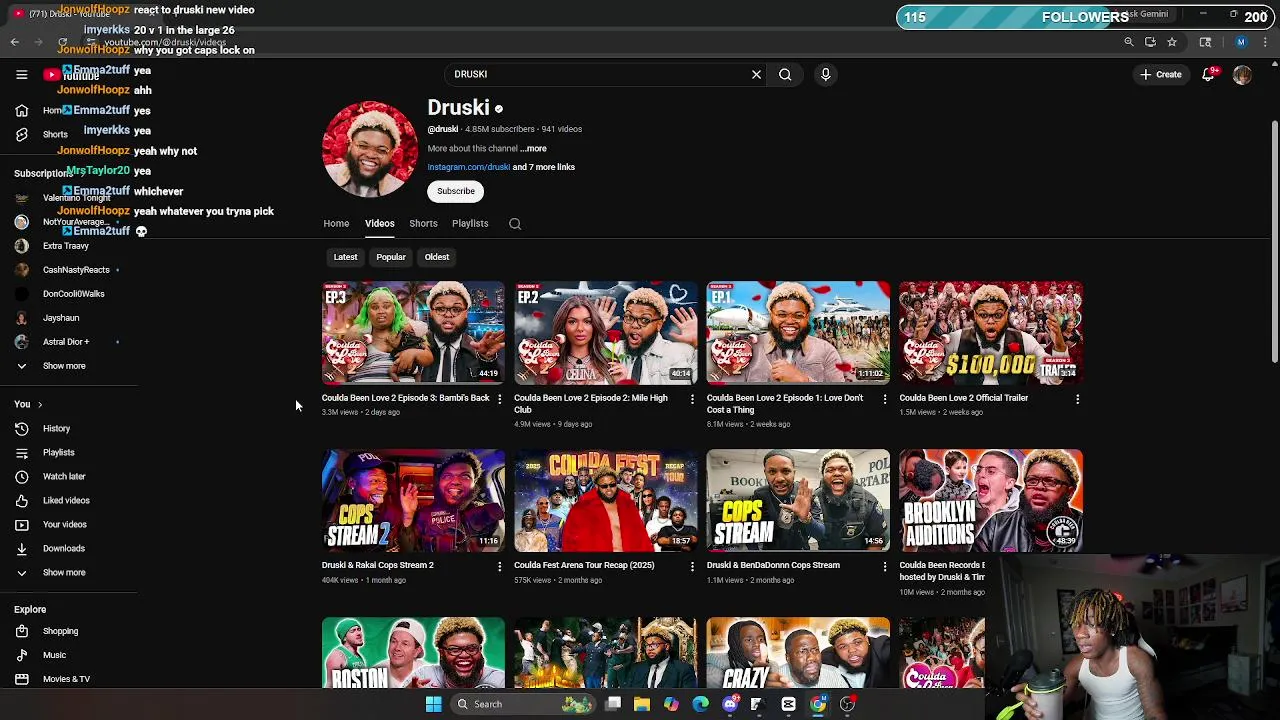Open the account avatar menu
The height and width of the screenshot is (720, 1280).
[x=1242, y=74]
